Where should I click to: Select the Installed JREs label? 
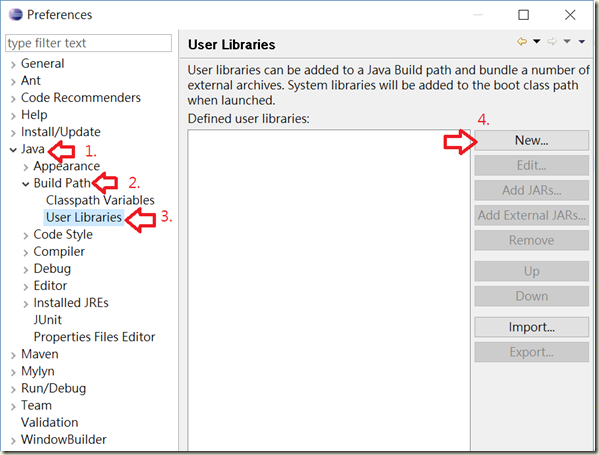pyautogui.click(x=71, y=303)
